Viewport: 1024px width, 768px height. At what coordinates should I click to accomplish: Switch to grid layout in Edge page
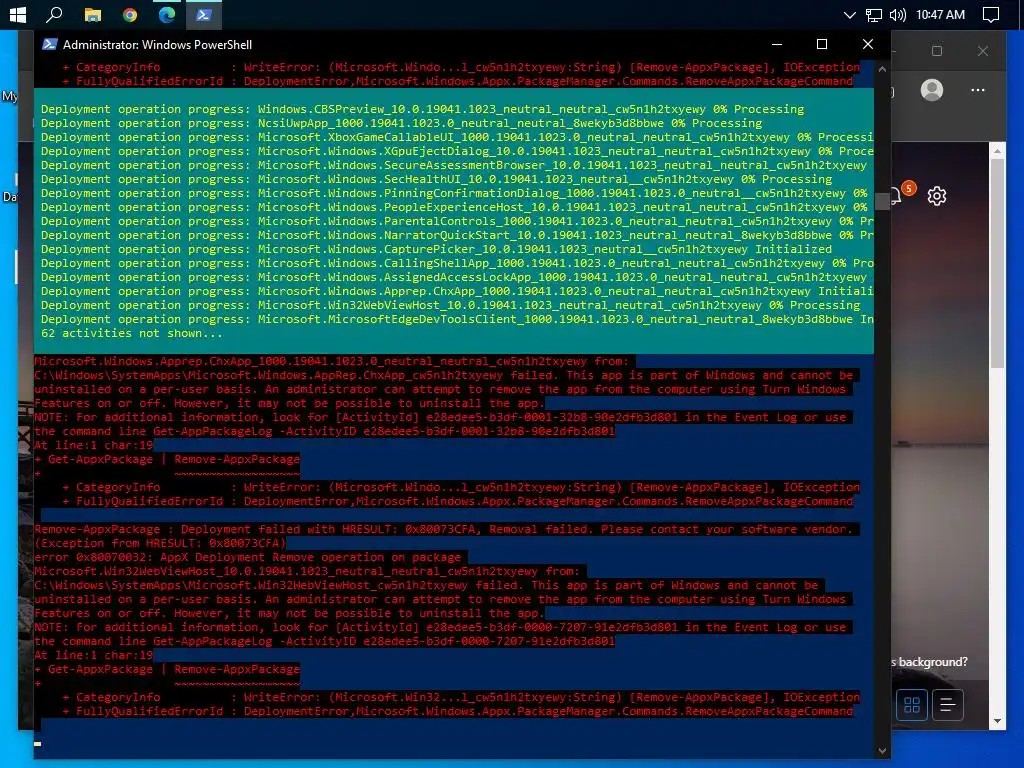click(912, 705)
